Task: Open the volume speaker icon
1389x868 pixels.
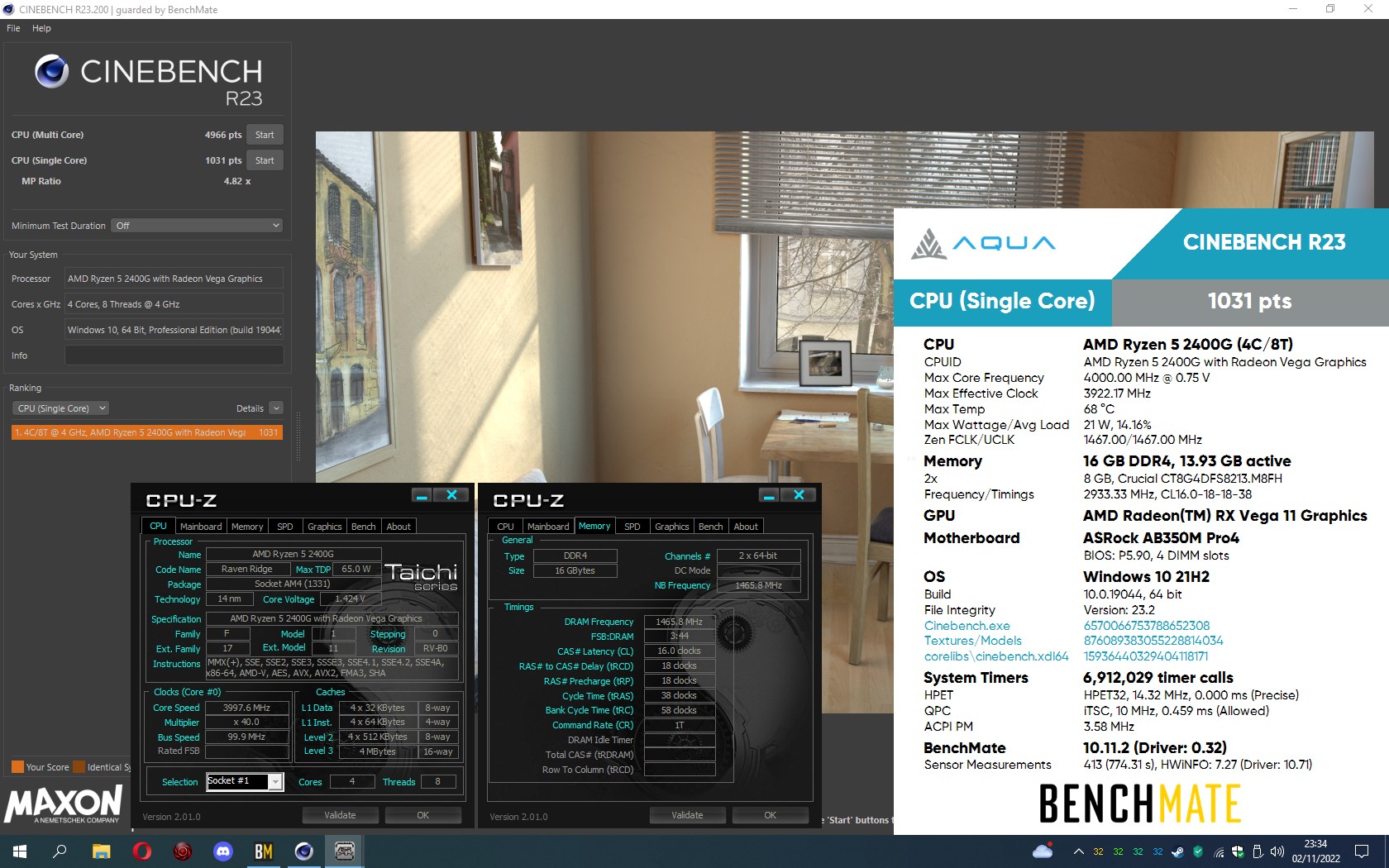Action: click(1277, 851)
